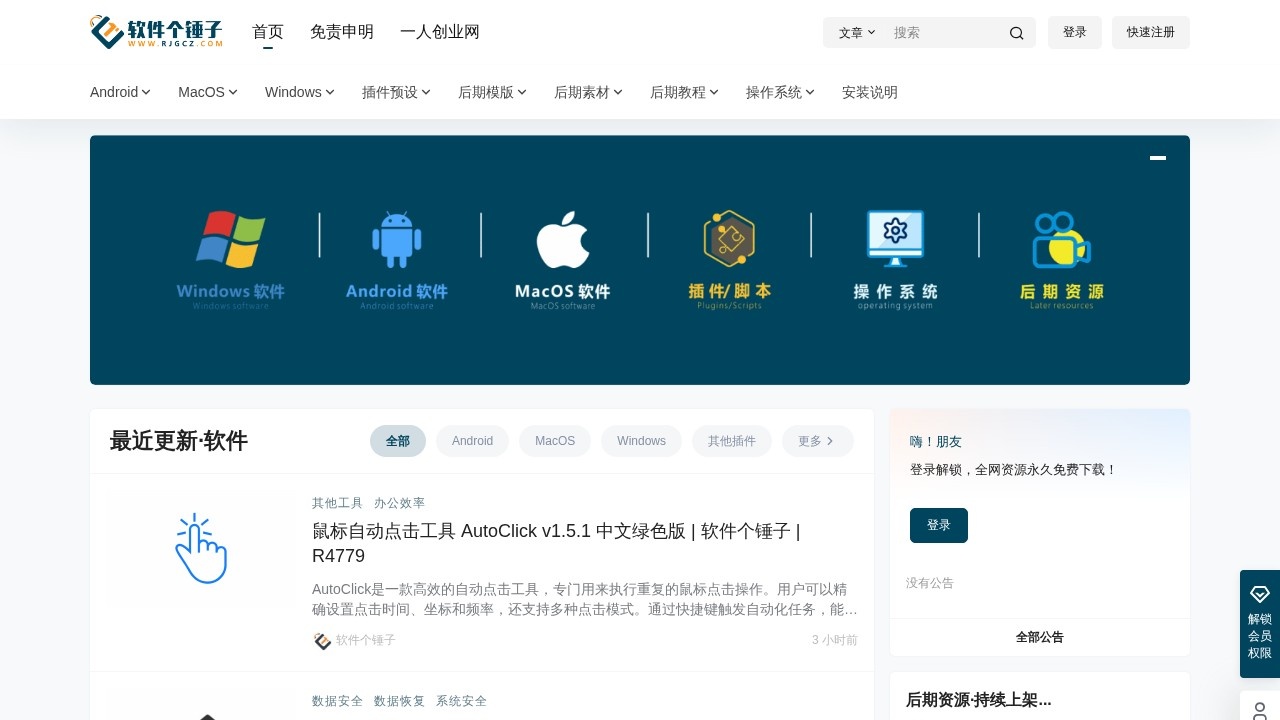The image size is (1280, 720).
Task: Go to 首页 in the top menu
Action: (x=268, y=32)
